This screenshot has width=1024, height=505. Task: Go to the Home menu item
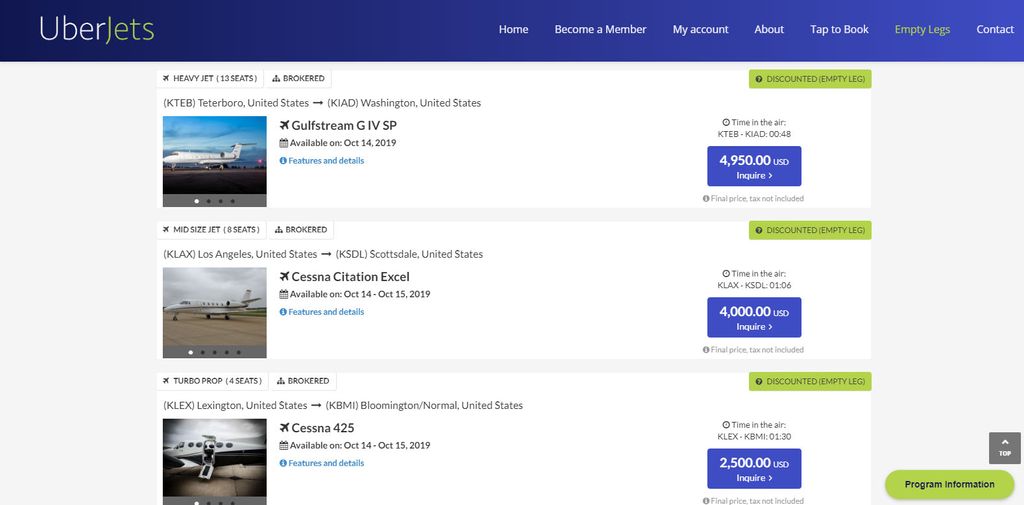pos(513,29)
